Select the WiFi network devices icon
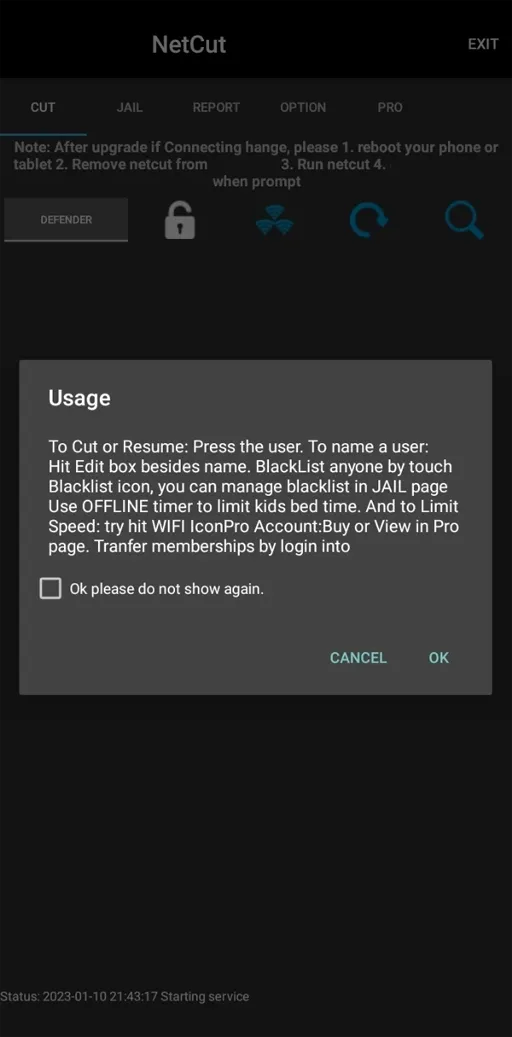The width and height of the screenshot is (512, 1037). 275,220
